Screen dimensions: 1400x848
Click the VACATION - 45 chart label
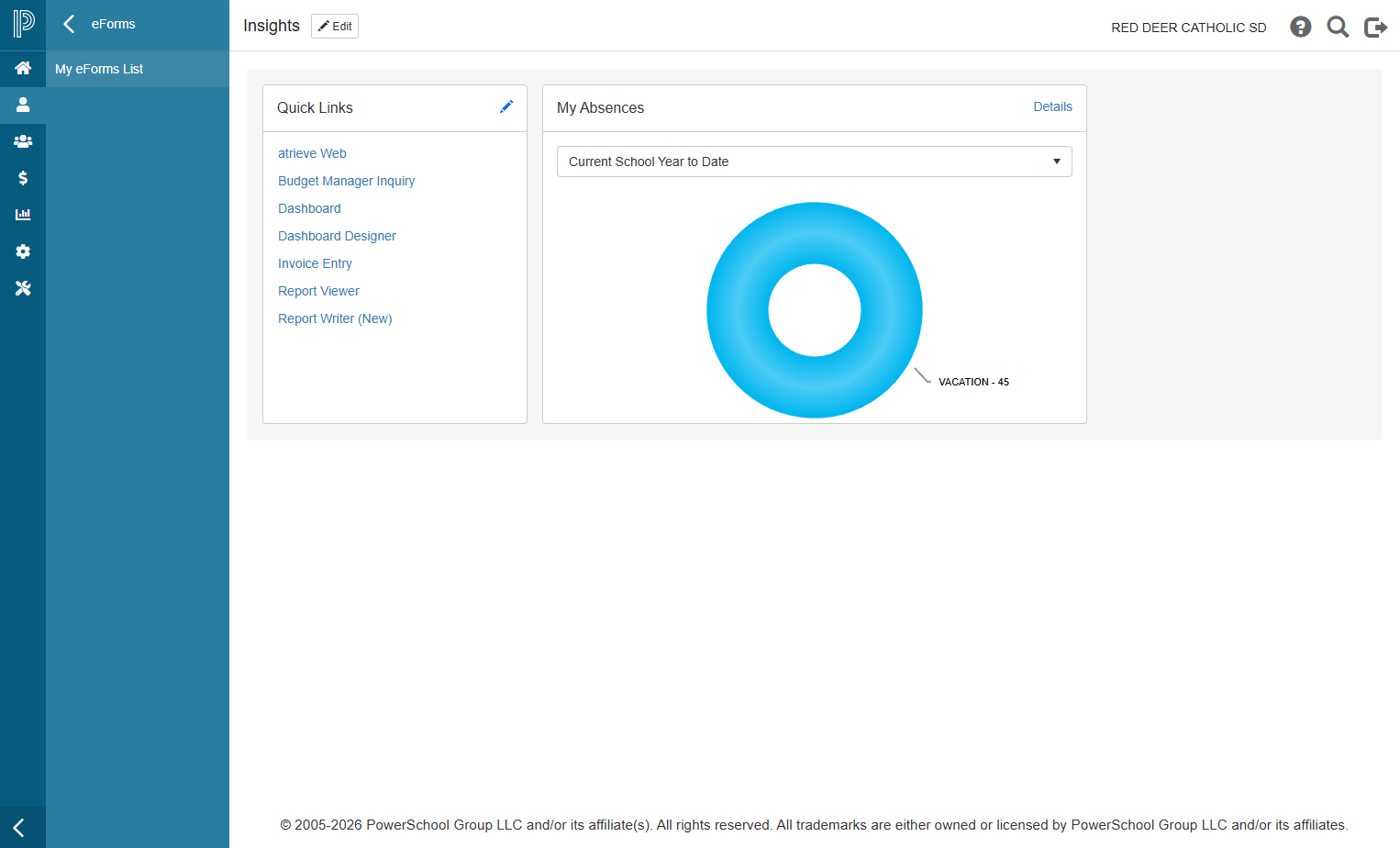(973, 382)
